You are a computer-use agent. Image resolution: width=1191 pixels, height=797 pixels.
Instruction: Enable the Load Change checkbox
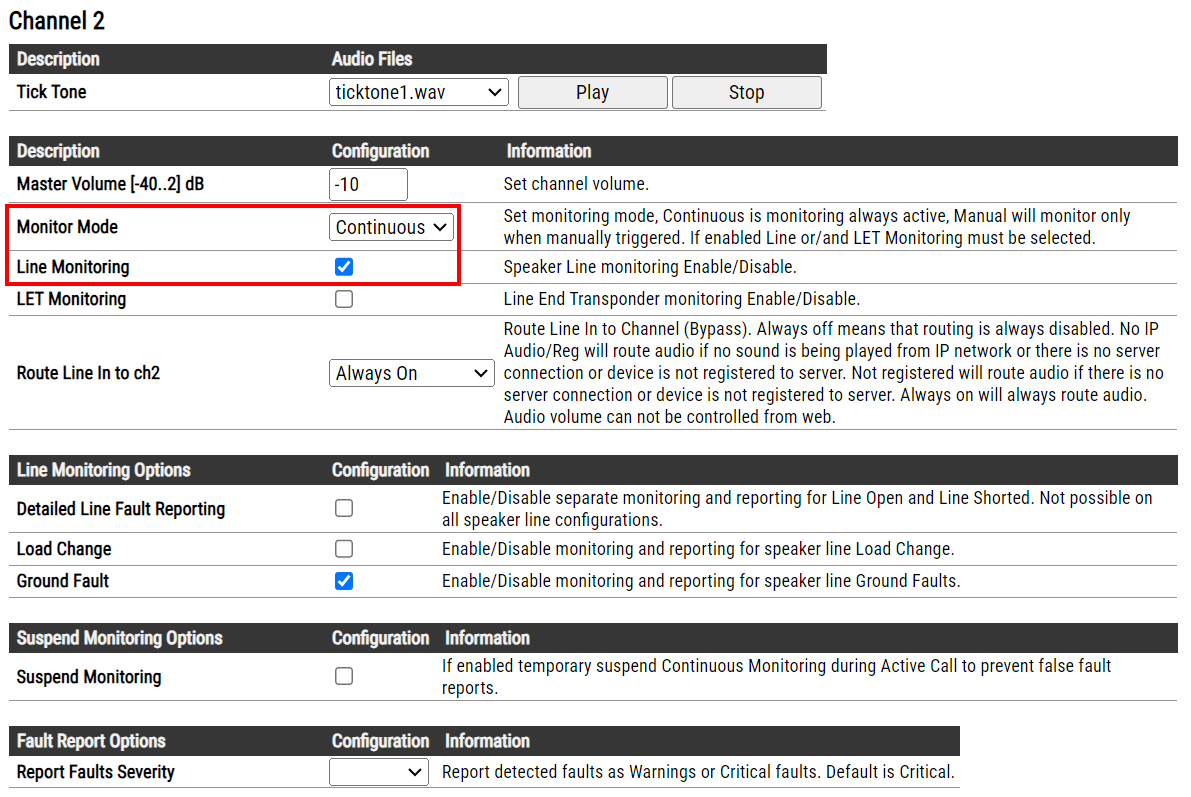point(344,549)
